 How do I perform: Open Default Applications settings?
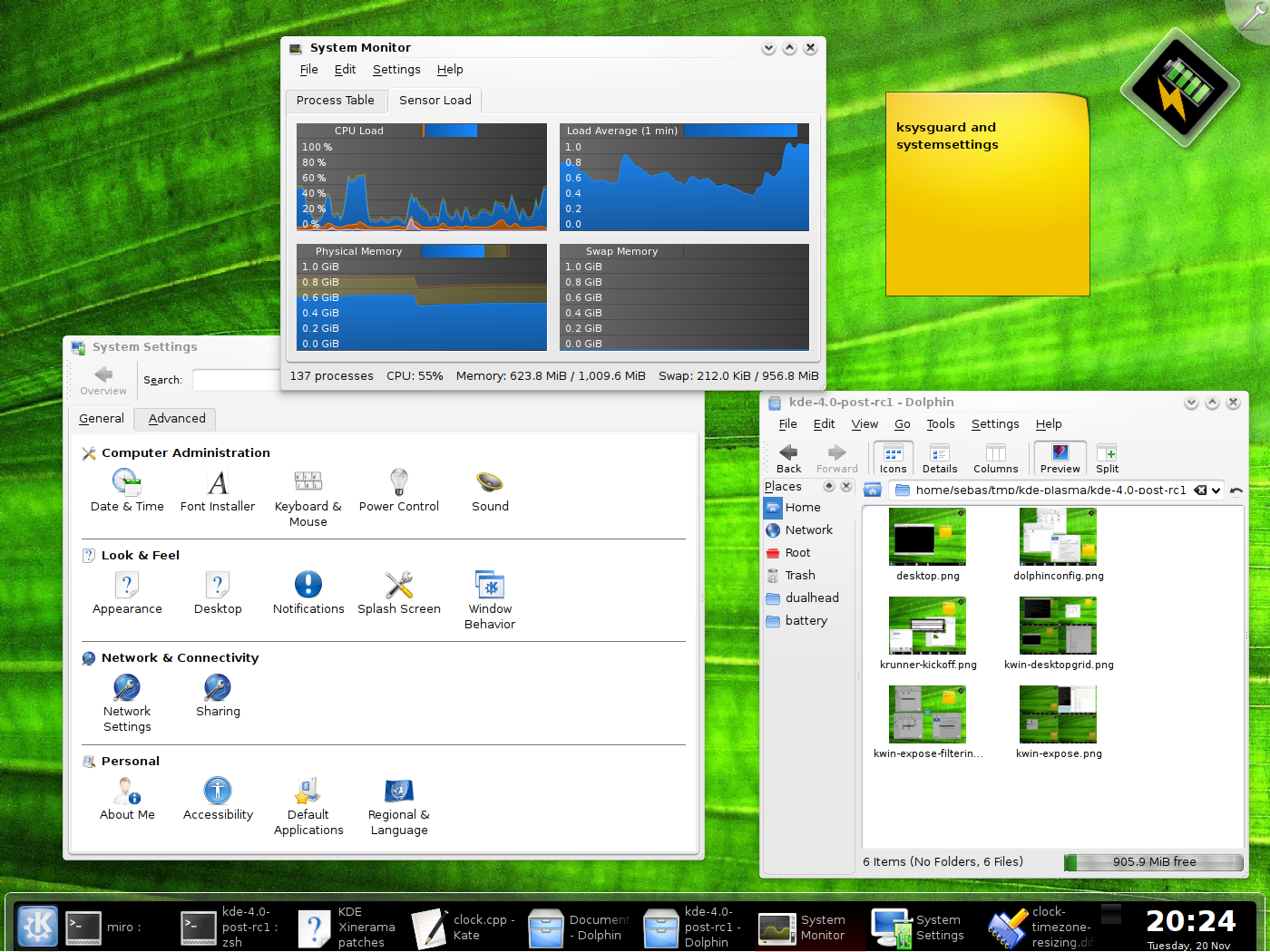308,806
